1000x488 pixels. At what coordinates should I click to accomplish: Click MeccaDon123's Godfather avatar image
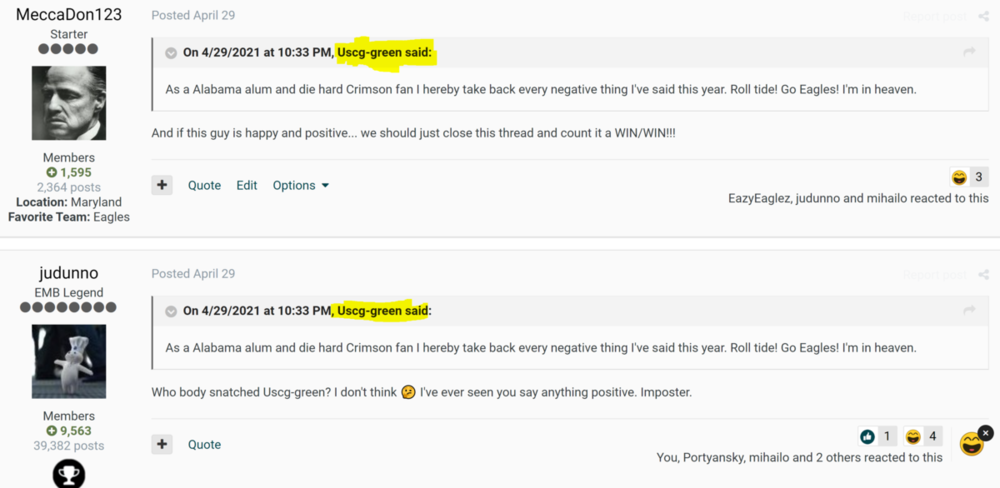pyautogui.click(x=69, y=103)
